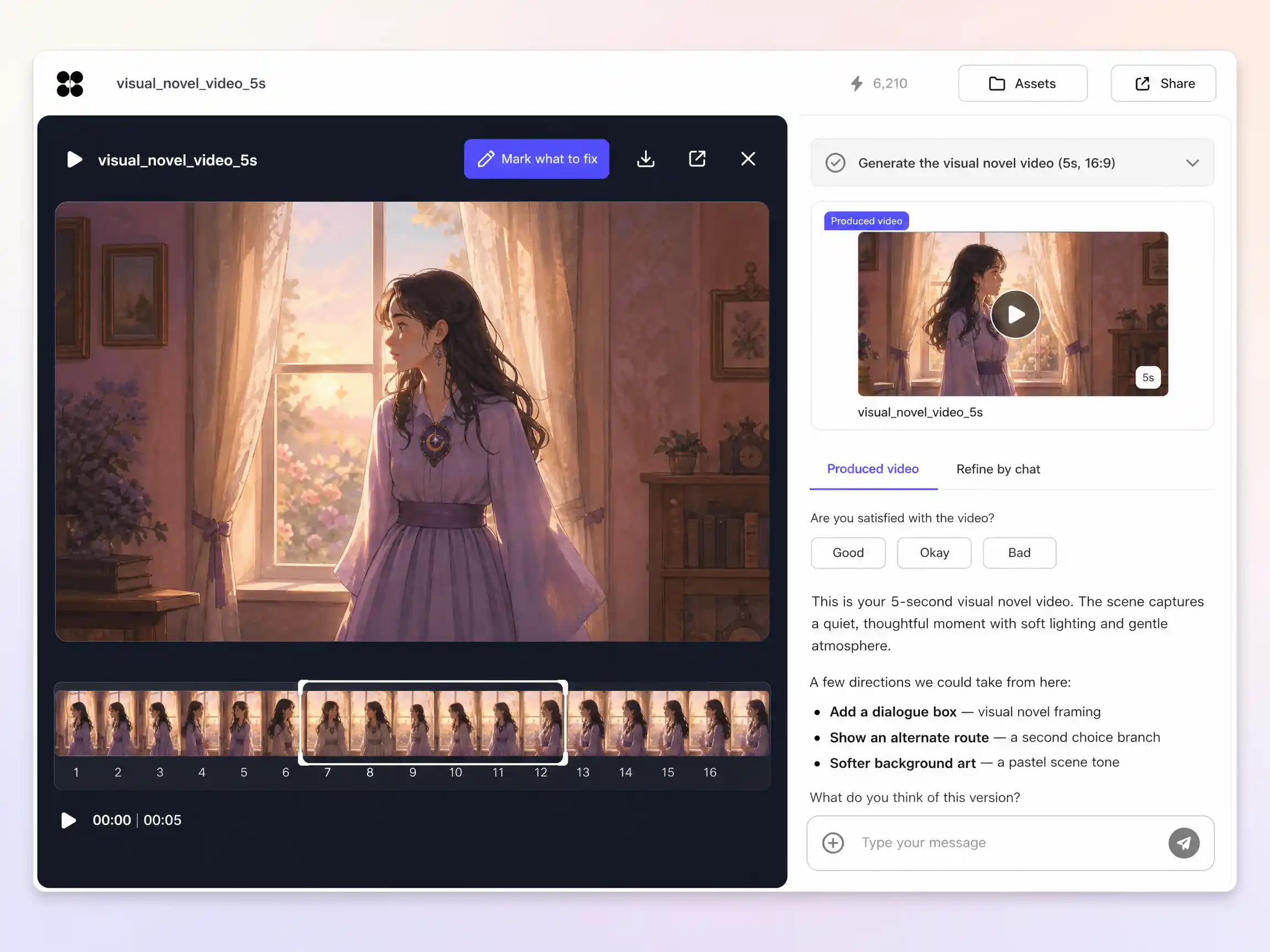Click the video title in player header

[x=177, y=160]
